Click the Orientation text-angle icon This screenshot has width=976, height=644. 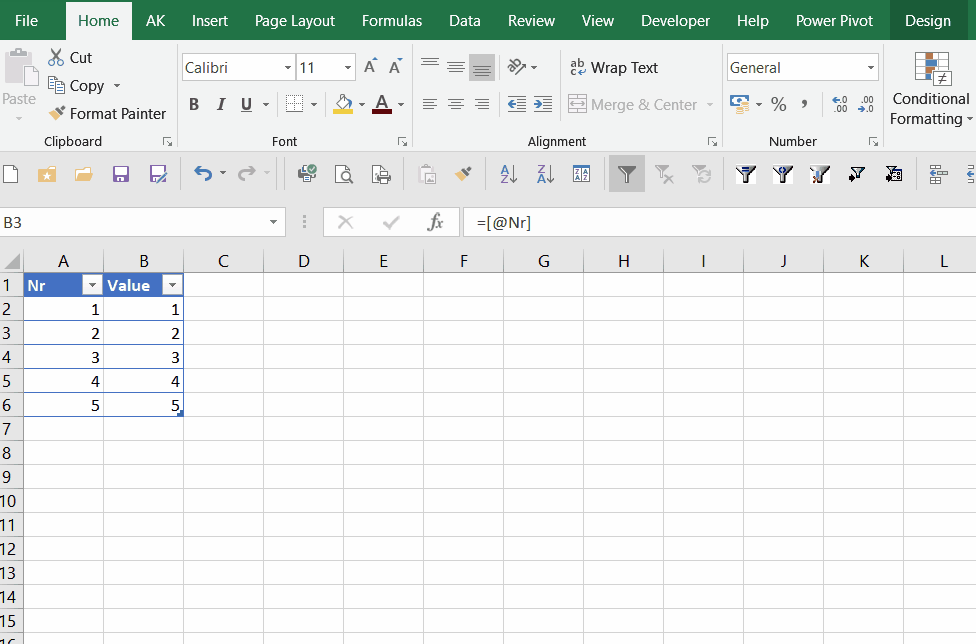(517, 66)
